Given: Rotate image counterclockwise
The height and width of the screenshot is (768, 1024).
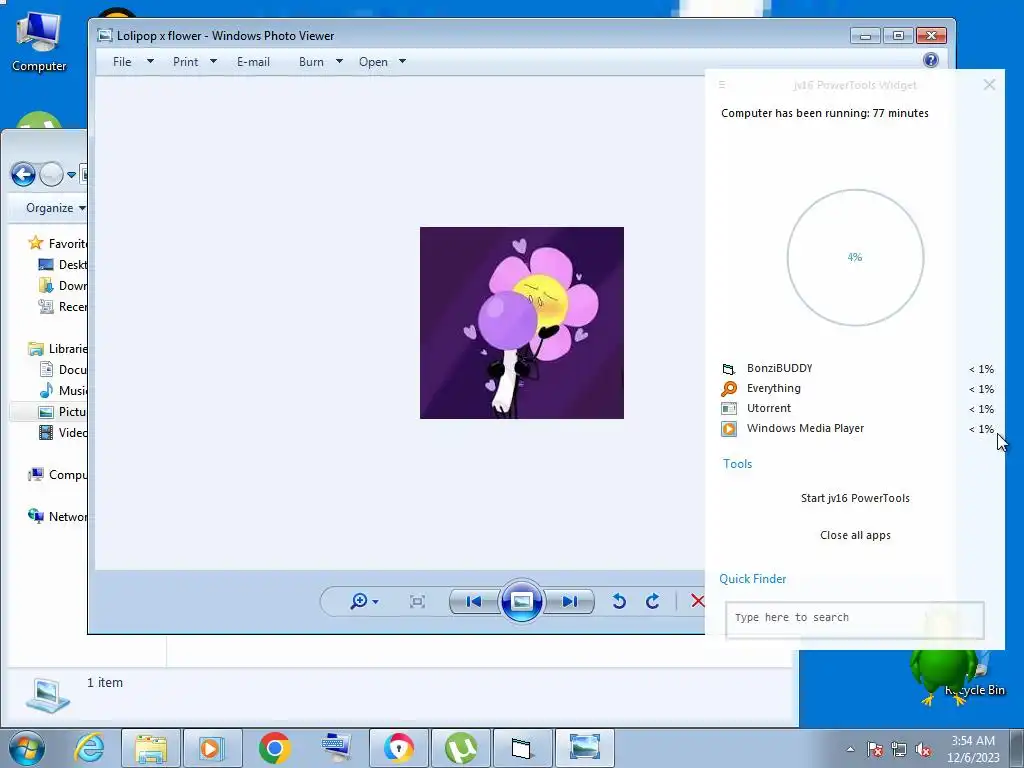Looking at the screenshot, I should [x=619, y=601].
